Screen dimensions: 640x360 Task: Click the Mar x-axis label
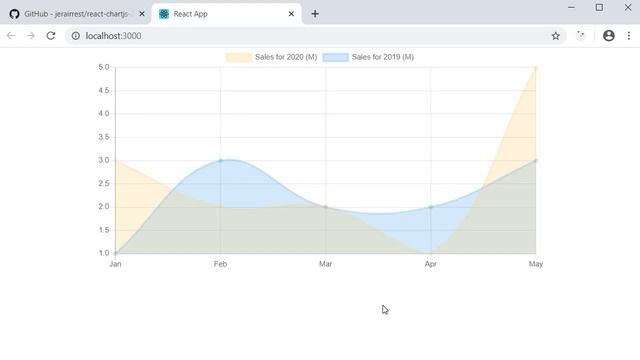click(x=325, y=264)
